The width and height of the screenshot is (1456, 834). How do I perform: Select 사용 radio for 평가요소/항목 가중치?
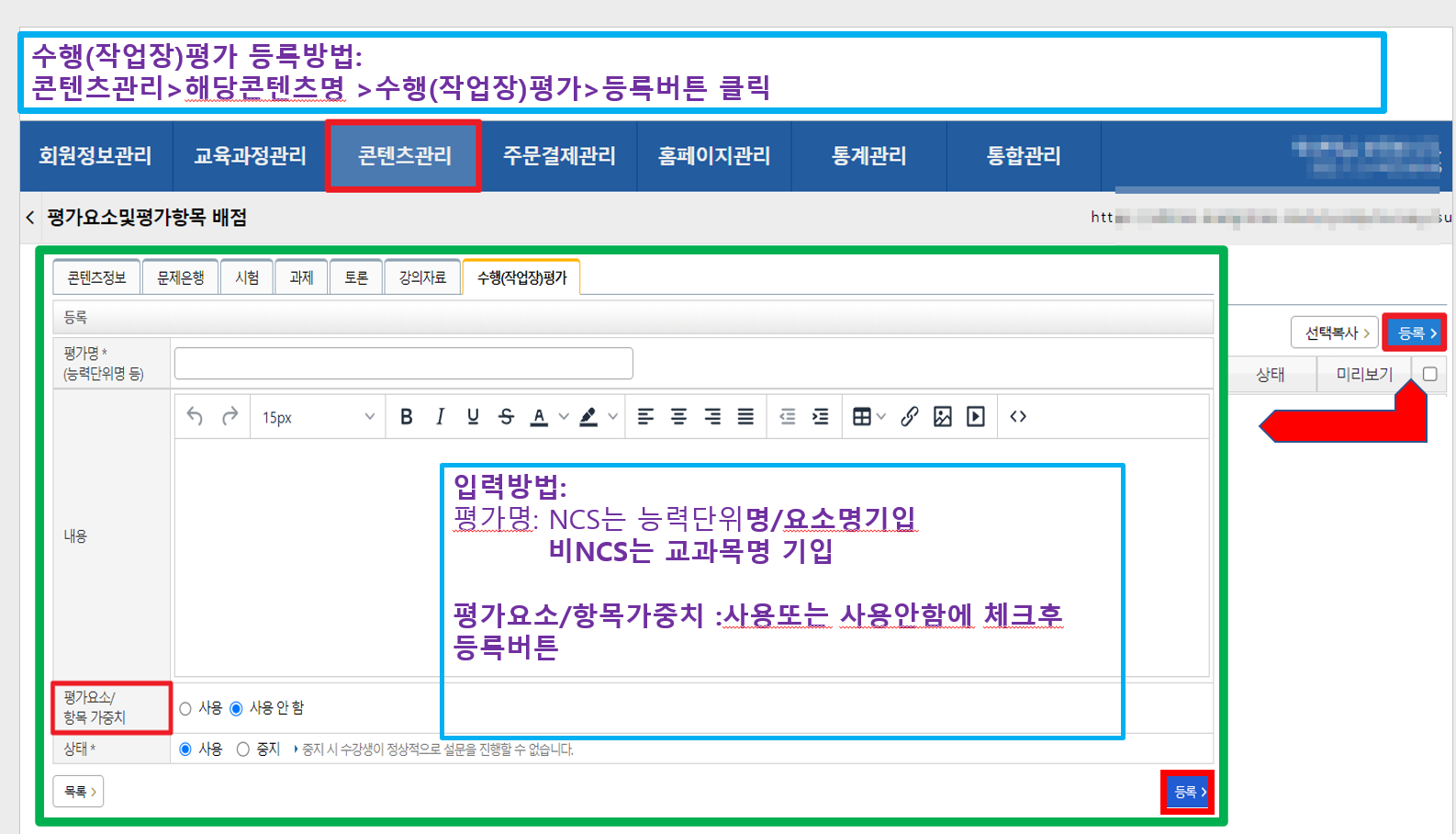click(185, 708)
